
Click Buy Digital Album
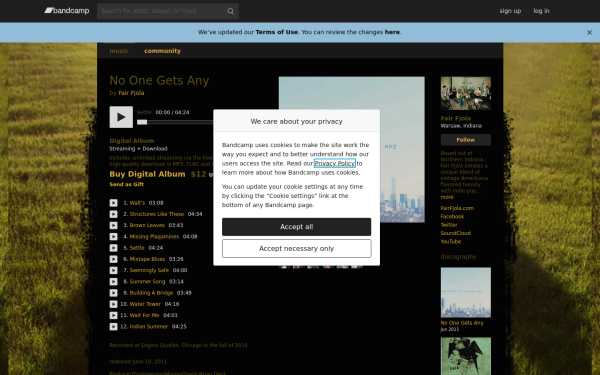147,174
